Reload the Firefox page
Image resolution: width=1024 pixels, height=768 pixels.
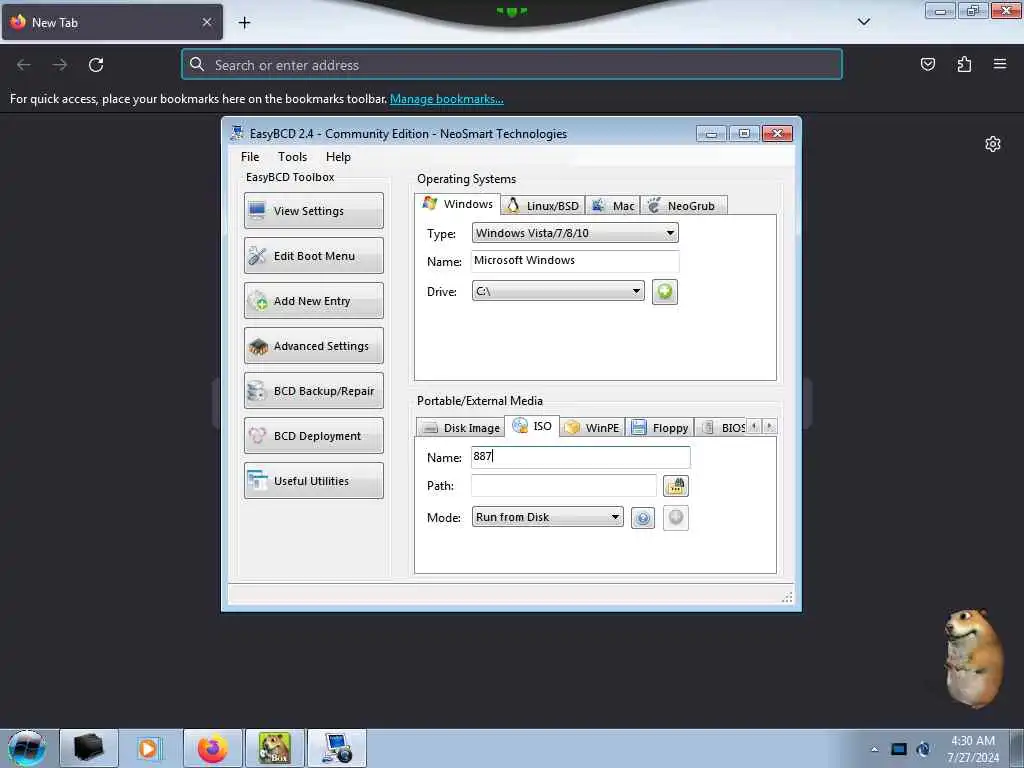pos(96,65)
